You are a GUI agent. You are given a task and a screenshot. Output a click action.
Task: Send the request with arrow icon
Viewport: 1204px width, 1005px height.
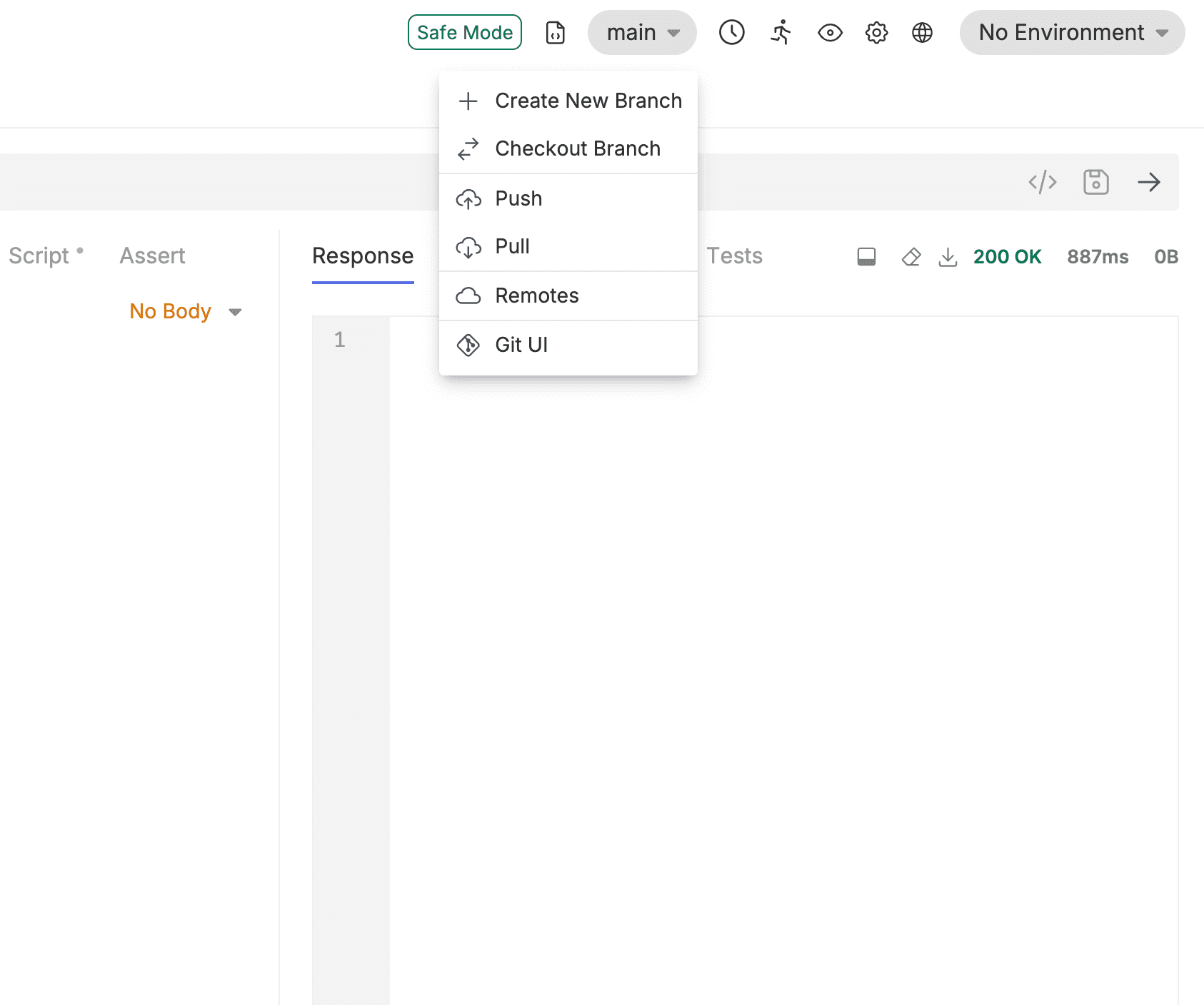click(1148, 182)
